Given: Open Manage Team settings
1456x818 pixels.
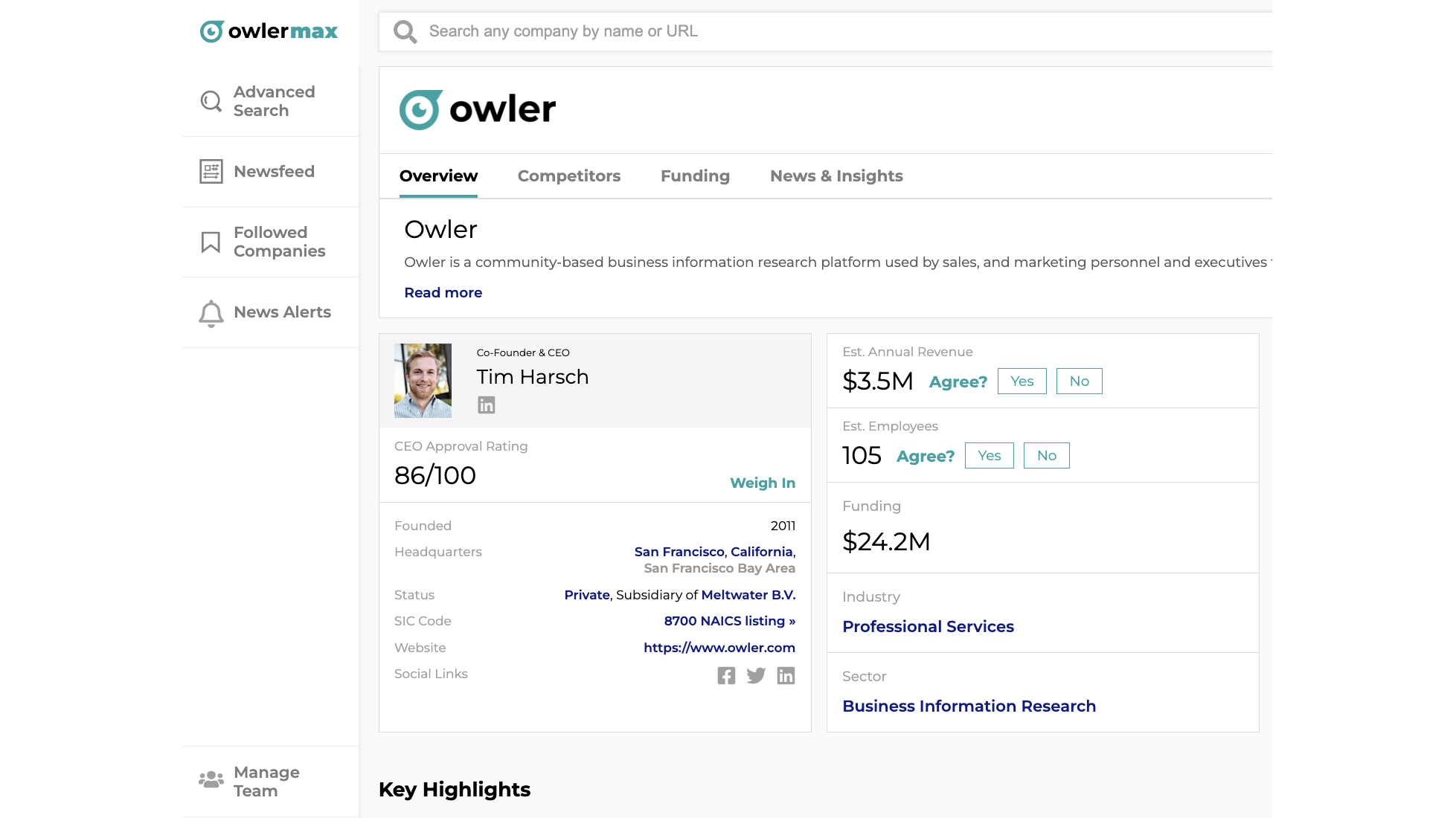Looking at the screenshot, I should pyautogui.click(x=266, y=781).
